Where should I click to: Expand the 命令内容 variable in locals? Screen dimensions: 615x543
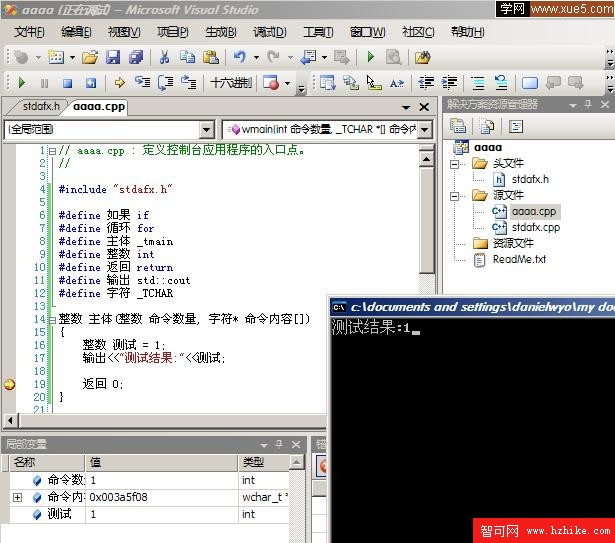17,497
